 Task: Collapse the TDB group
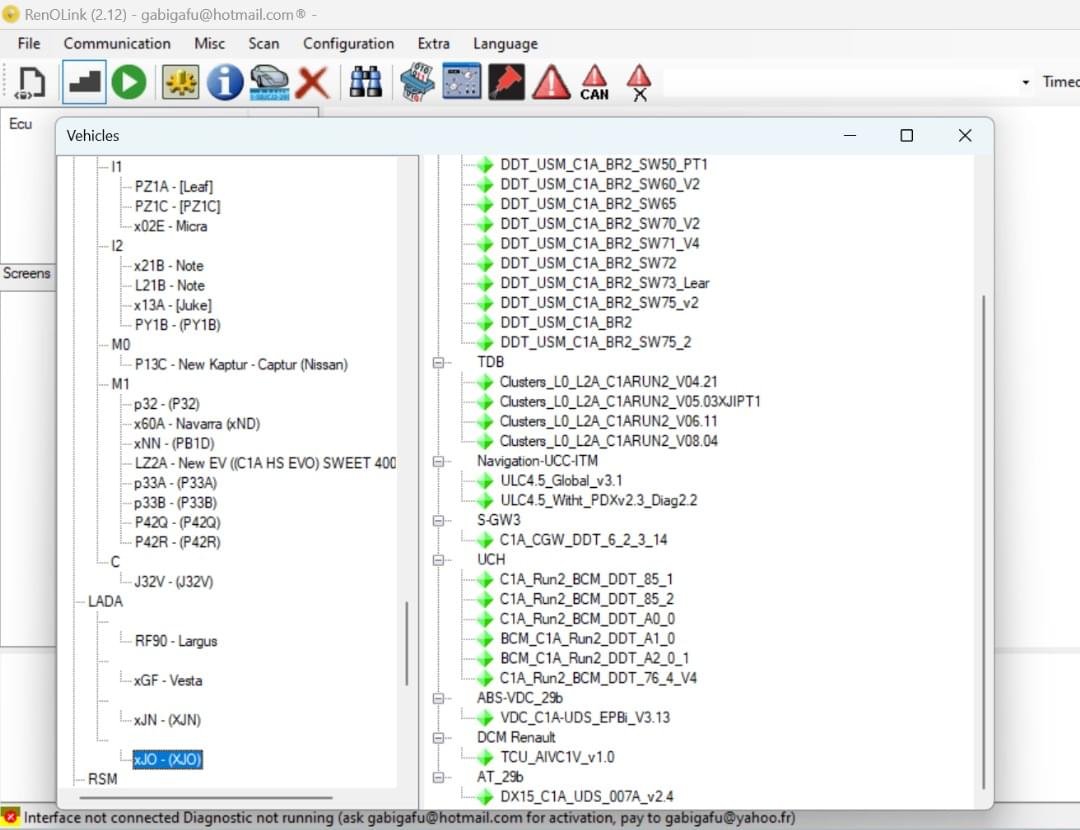point(438,362)
